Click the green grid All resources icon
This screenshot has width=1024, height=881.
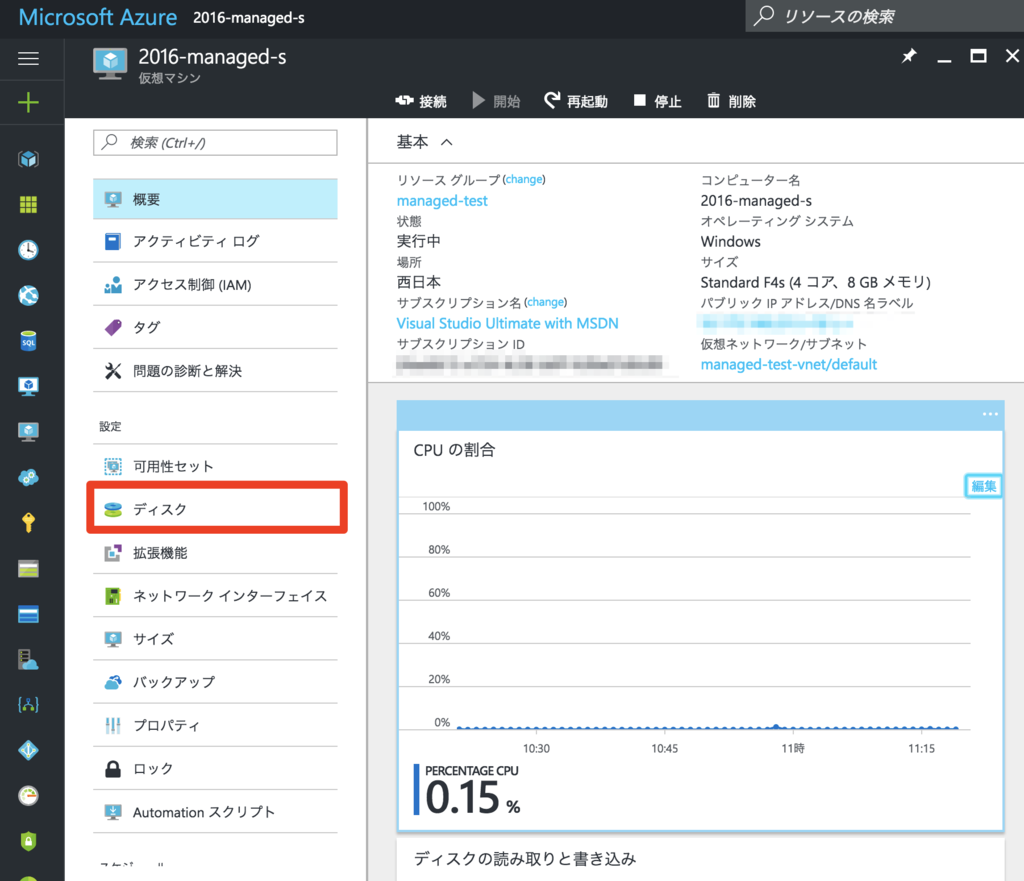pyautogui.click(x=28, y=204)
